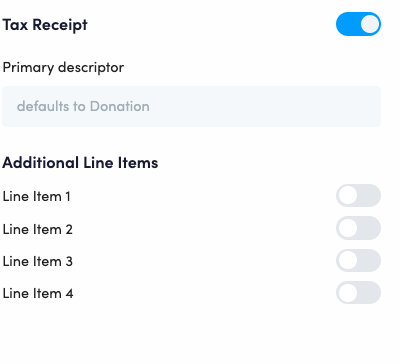Activate the Line Item 3 toggle

point(358,260)
